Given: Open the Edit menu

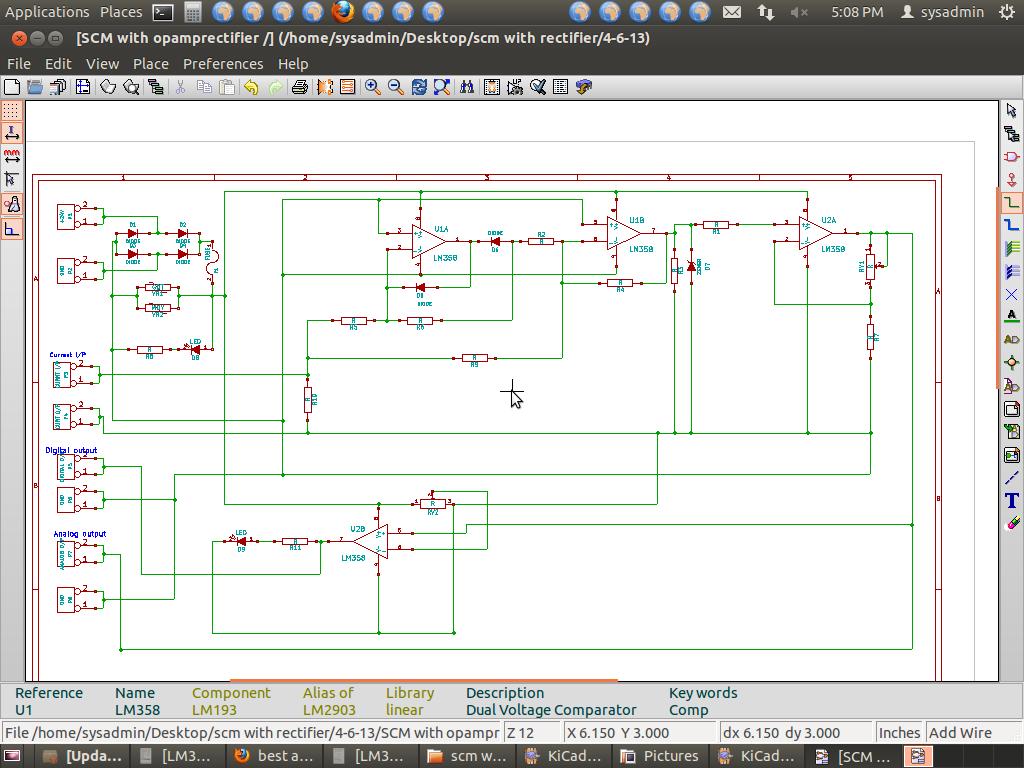Looking at the screenshot, I should click(x=58, y=63).
